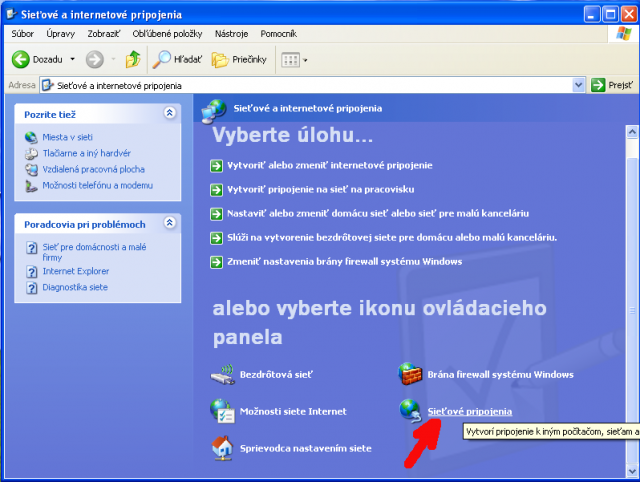Click the Windows flag logo
The width and height of the screenshot is (640, 482).
click(624, 33)
